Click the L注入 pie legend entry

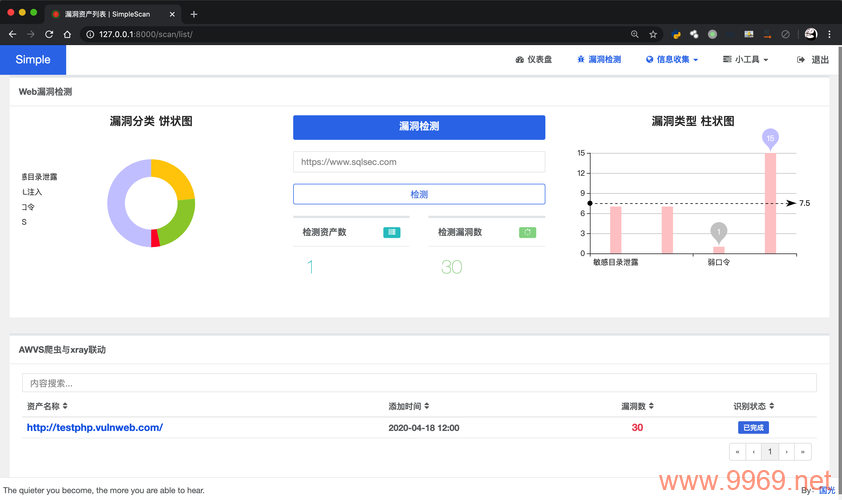[x=32, y=192]
